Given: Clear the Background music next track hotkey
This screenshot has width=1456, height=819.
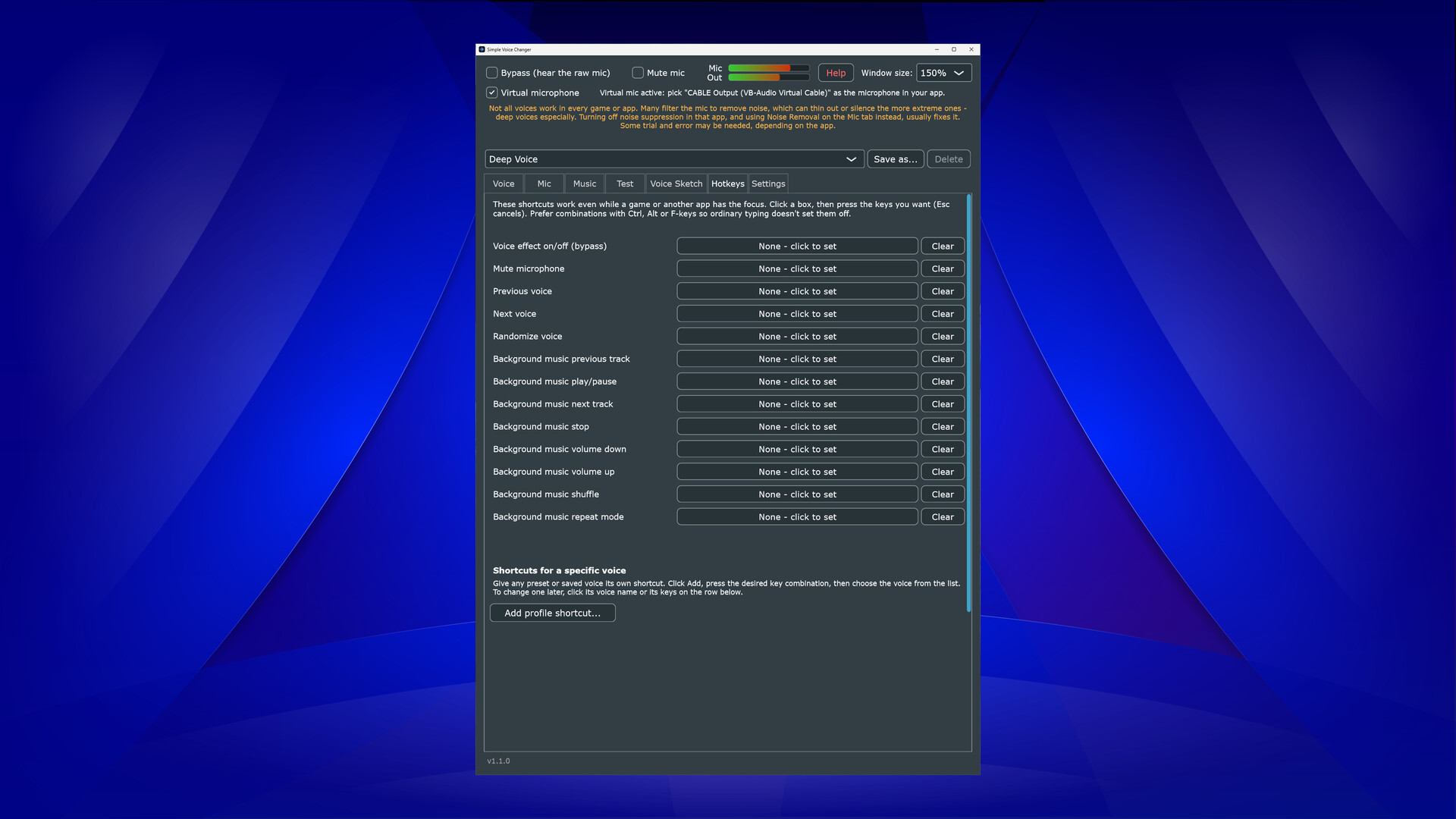Looking at the screenshot, I should click(x=943, y=404).
